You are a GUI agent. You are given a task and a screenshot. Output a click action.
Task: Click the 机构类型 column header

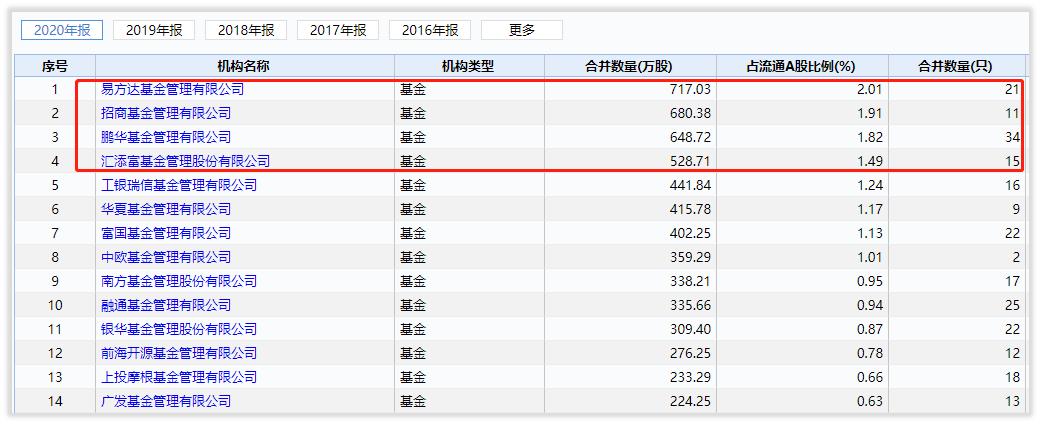click(x=469, y=66)
